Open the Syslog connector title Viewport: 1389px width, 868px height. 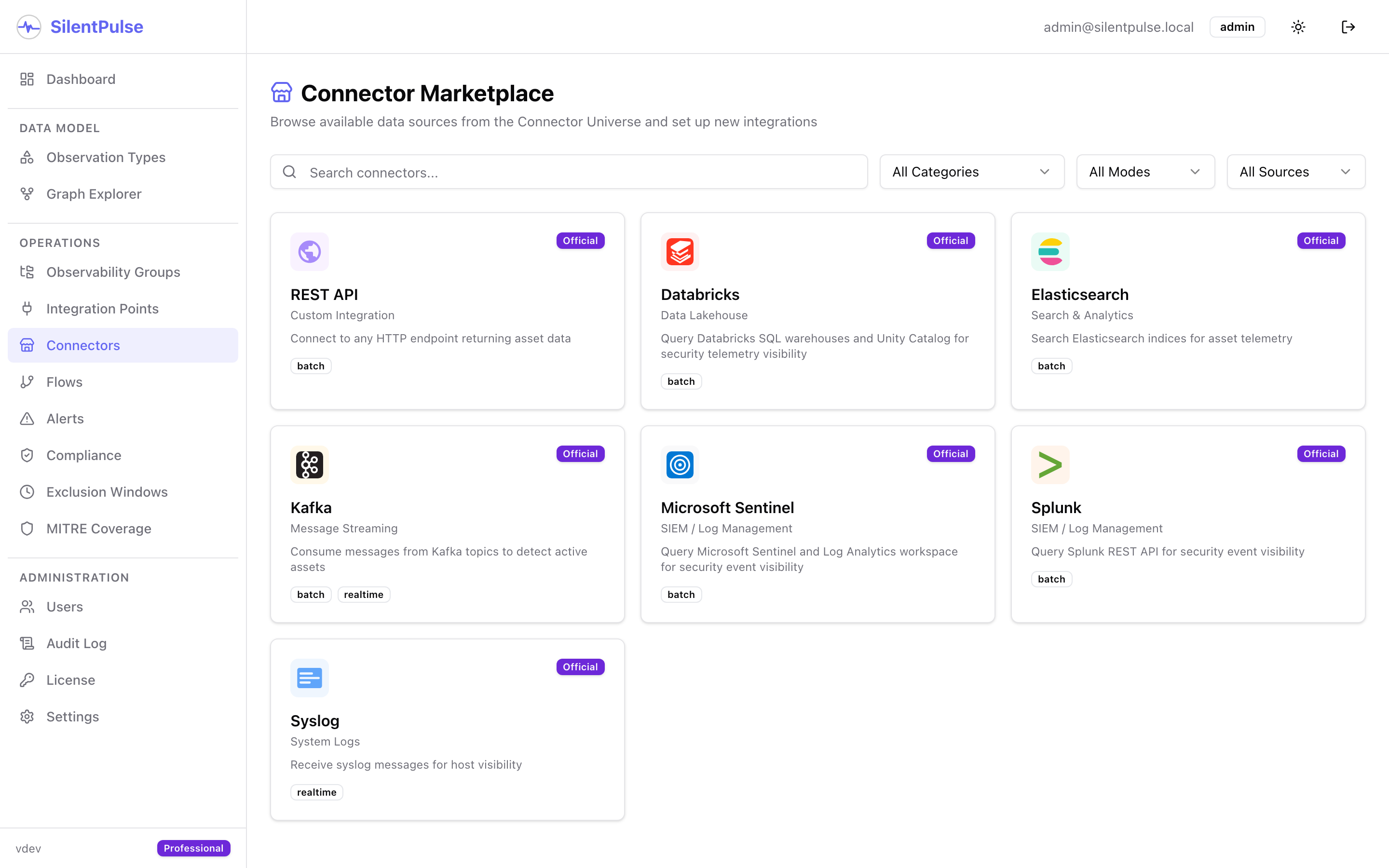point(314,720)
